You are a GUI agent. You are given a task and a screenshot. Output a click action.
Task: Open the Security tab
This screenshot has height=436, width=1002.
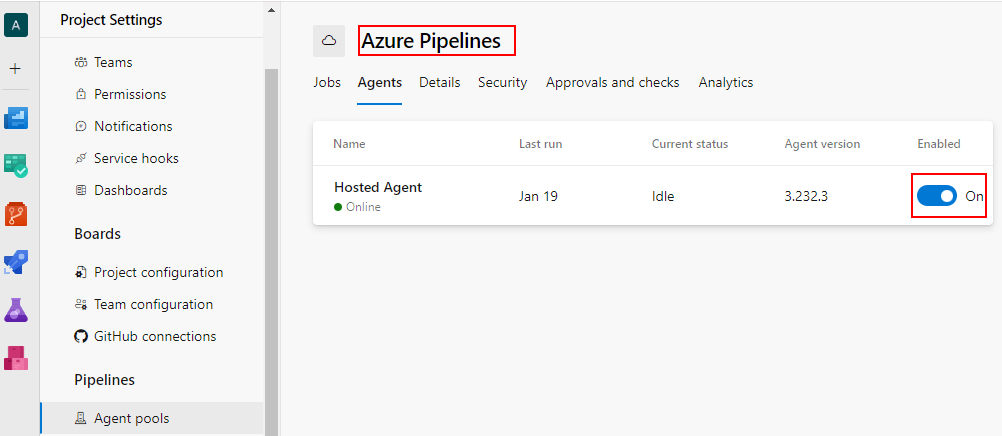tap(502, 83)
